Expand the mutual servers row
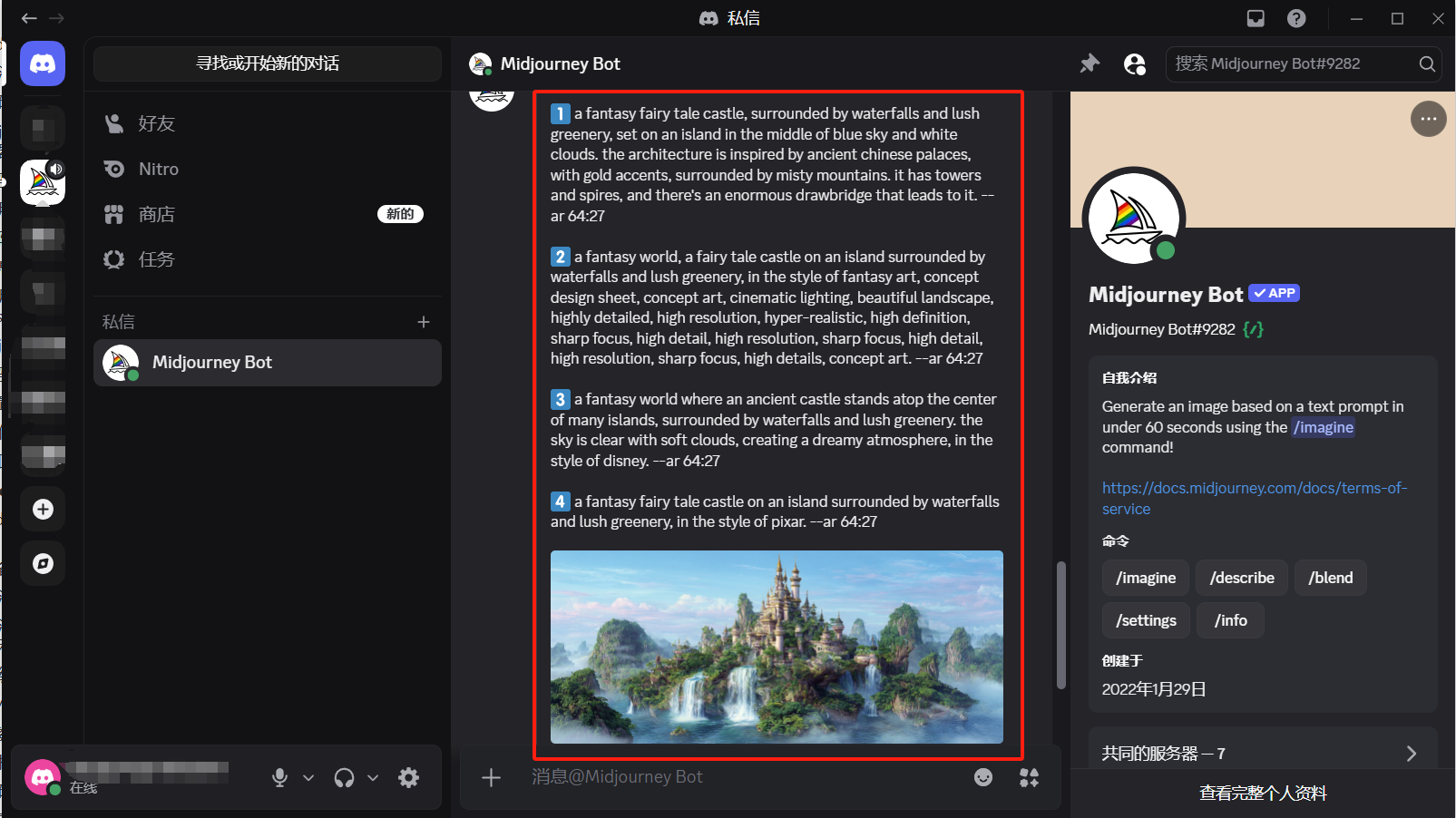The height and width of the screenshot is (818, 1456). pos(1262,754)
